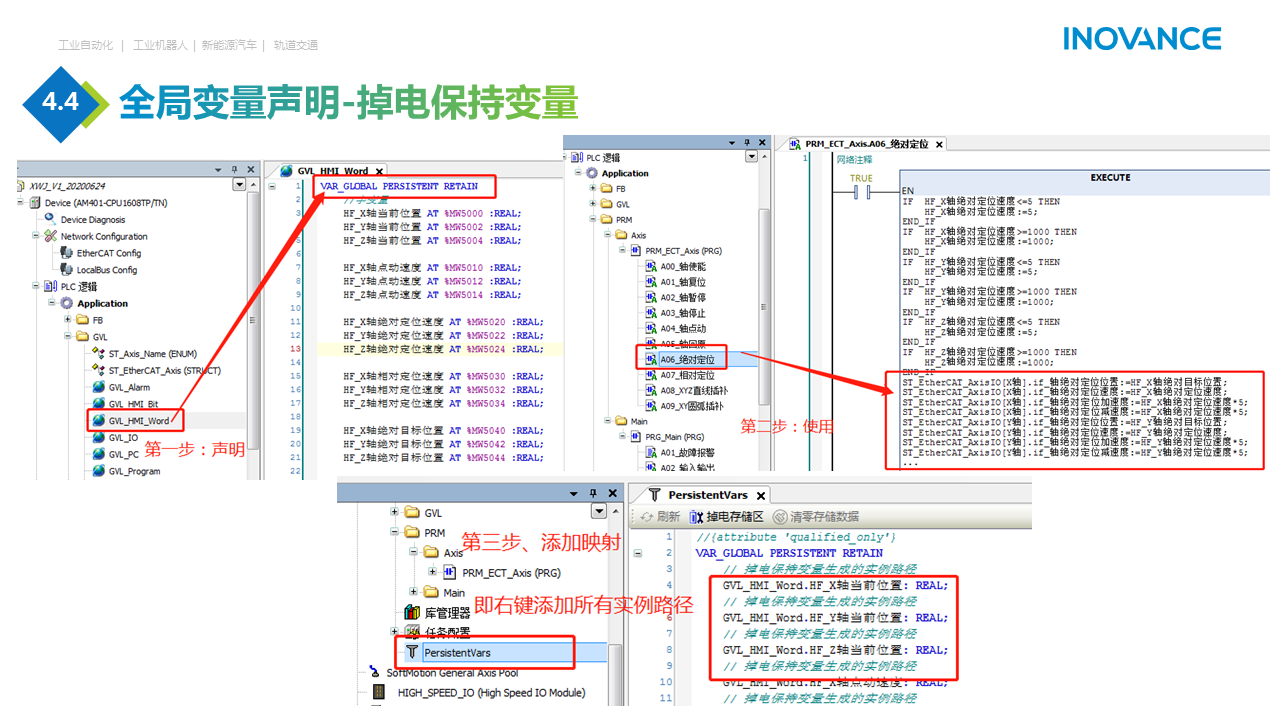Click the GVL_PC globe icon
1280x720 pixels.
coord(98,455)
